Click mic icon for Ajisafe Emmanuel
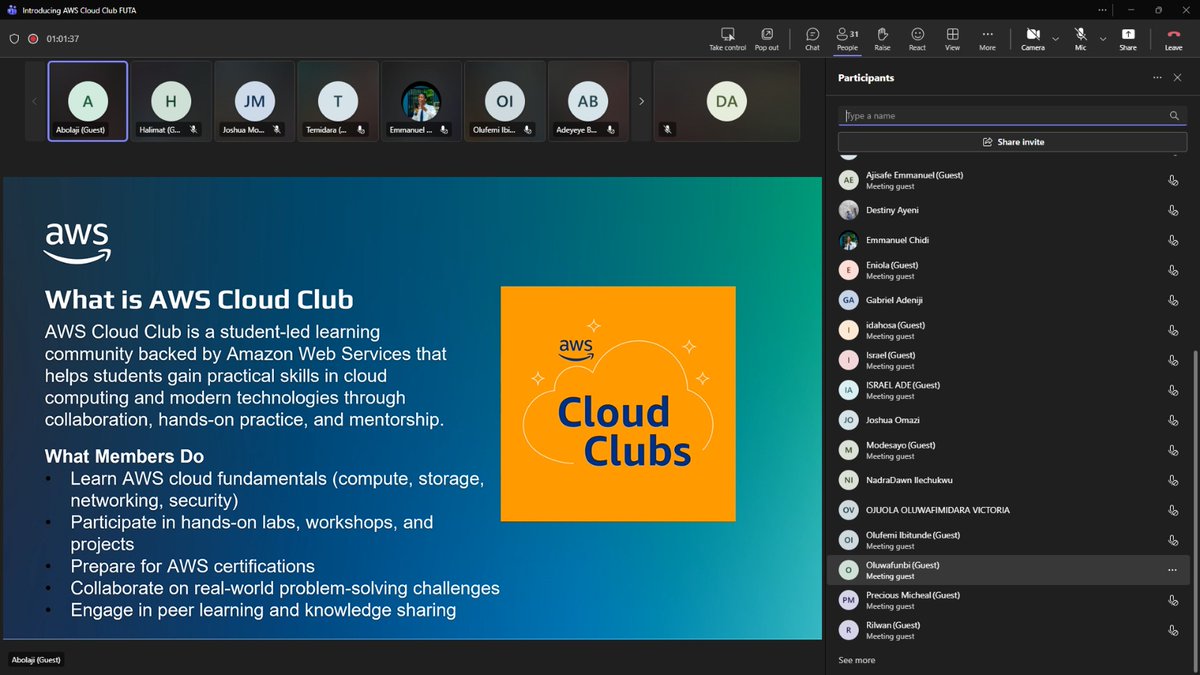 (1172, 181)
